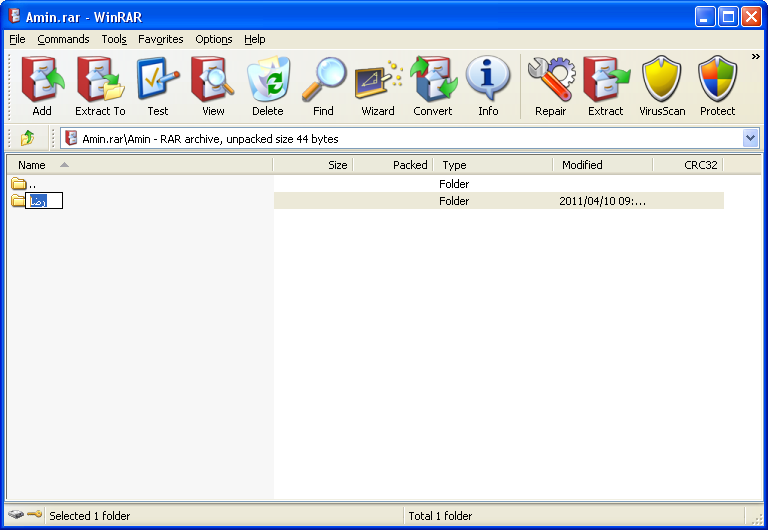Open the Commands menu

tap(63, 39)
